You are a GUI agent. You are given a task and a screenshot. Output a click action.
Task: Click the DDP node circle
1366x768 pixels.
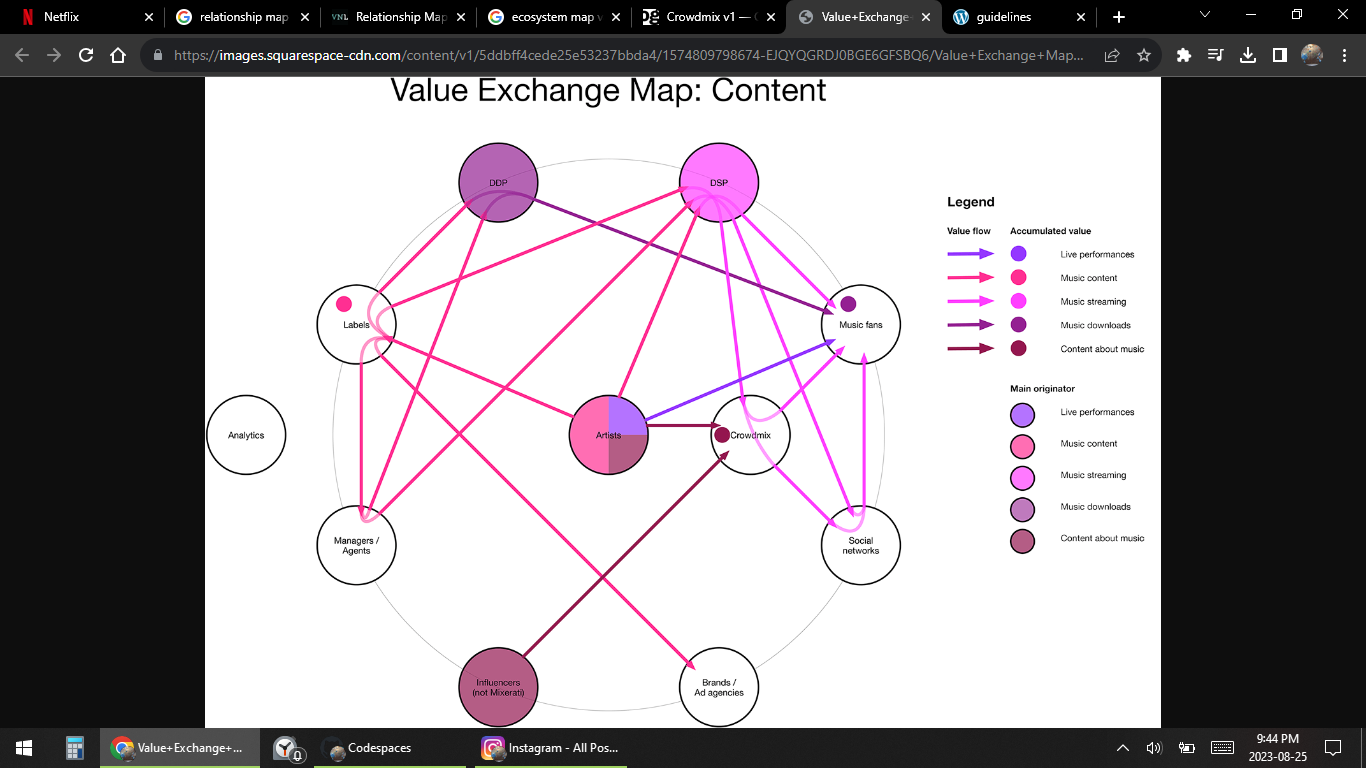coord(498,183)
